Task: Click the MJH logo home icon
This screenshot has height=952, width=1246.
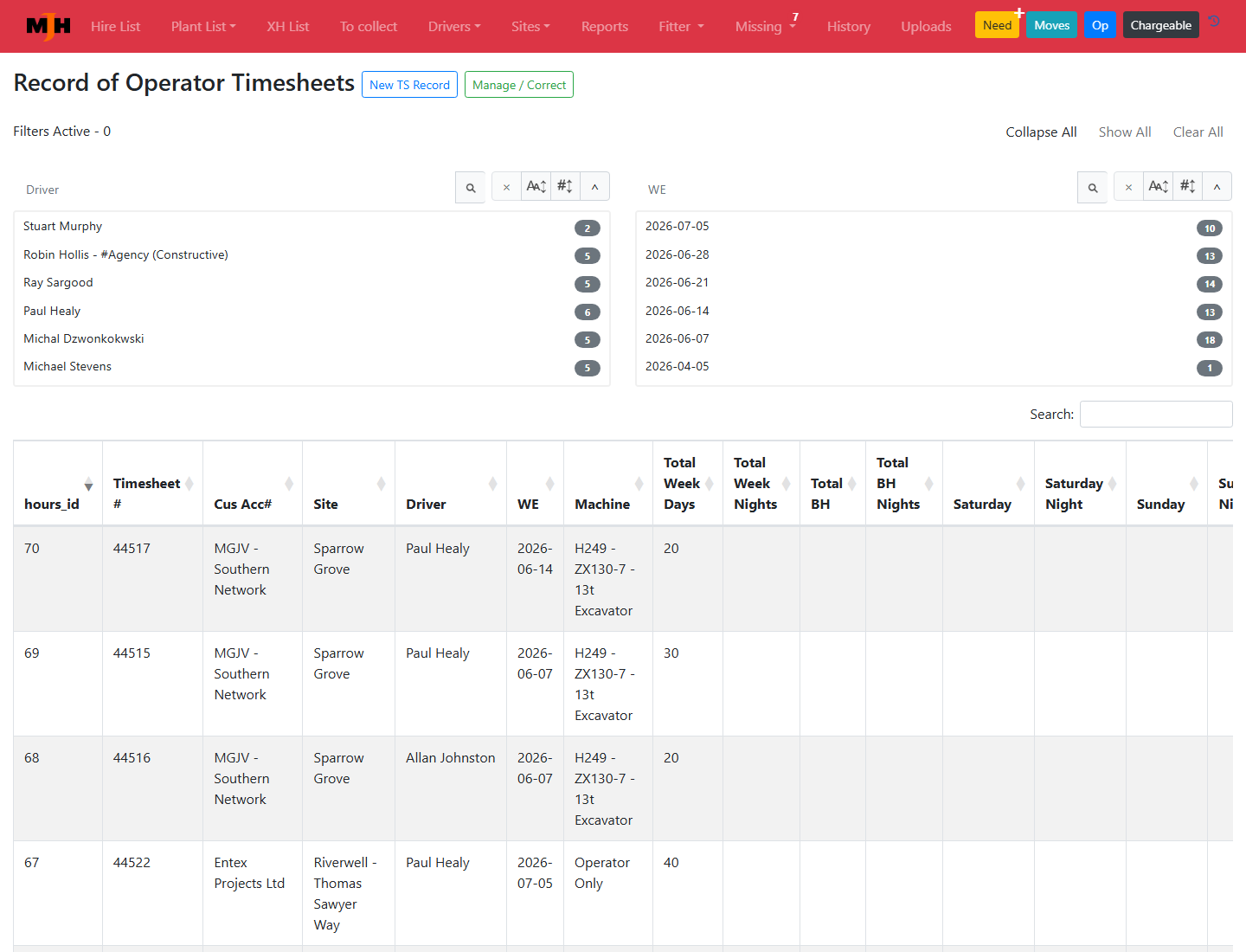Action: click(x=48, y=27)
